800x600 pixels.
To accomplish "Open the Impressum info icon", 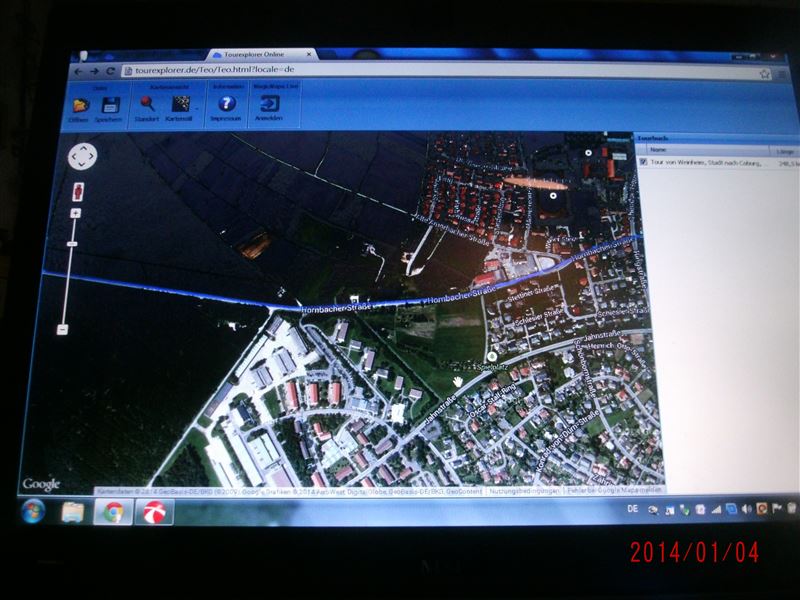I will 226,104.
